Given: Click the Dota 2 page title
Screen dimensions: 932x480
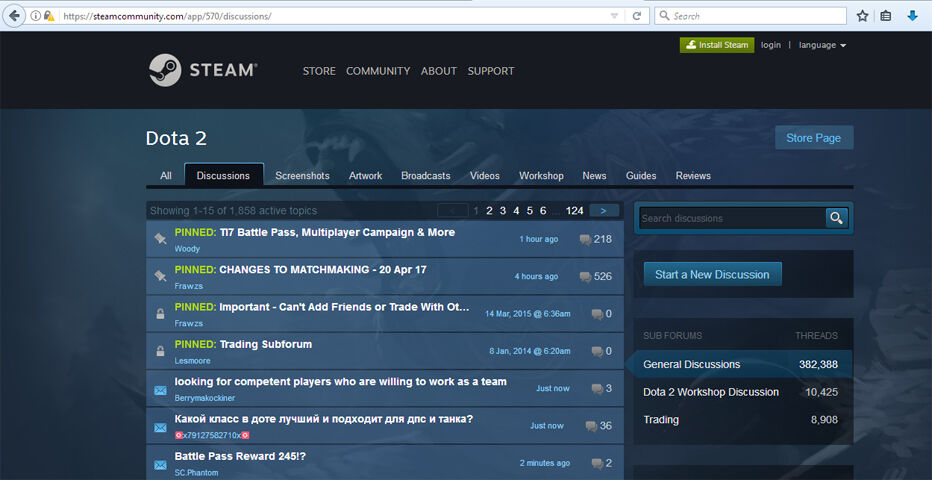Looking at the screenshot, I should [x=177, y=138].
